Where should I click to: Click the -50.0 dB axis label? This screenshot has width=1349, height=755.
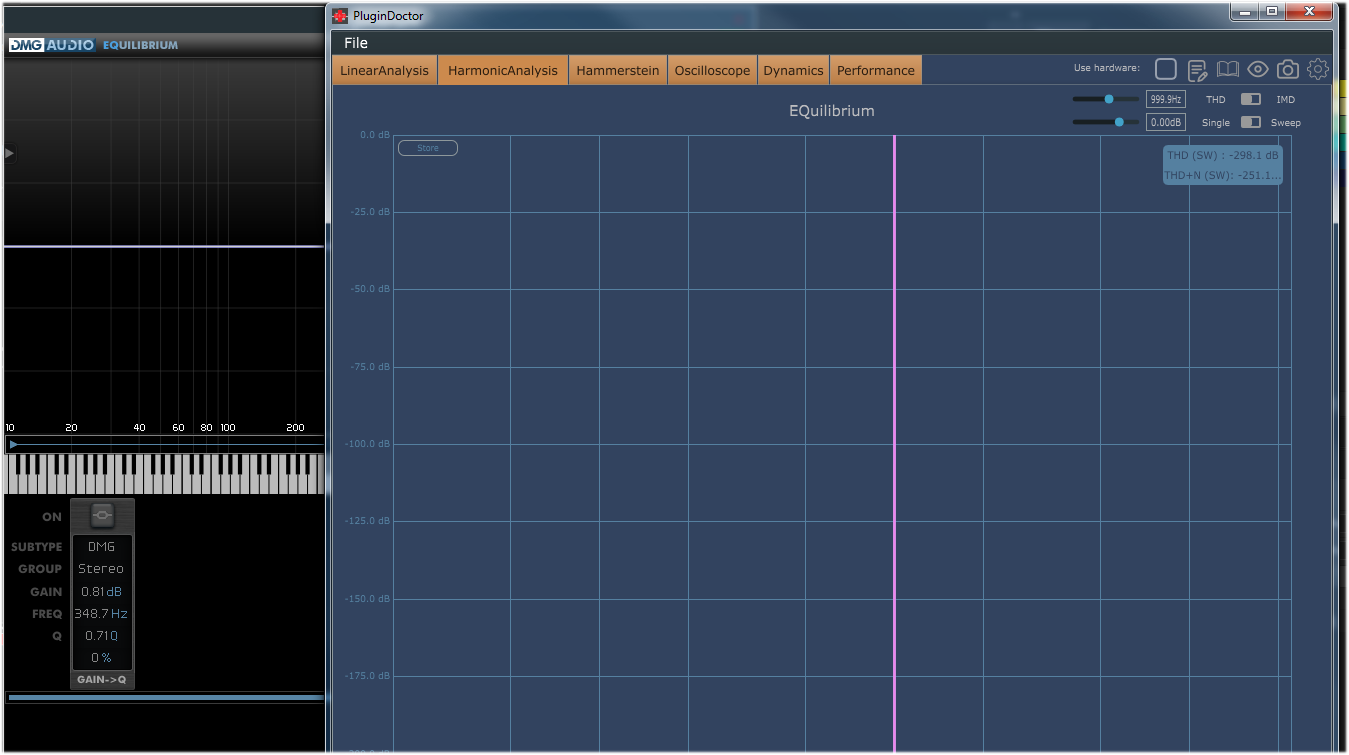click(370, 289)
